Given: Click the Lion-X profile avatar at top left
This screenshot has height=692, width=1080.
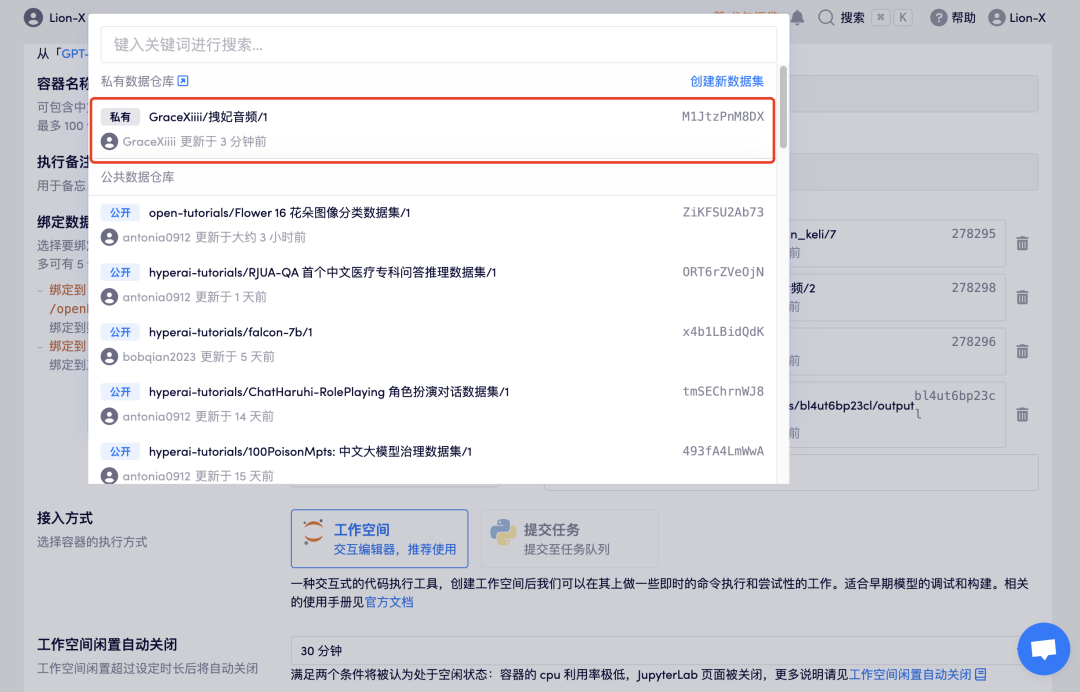Looking at the screenshot, I should [x=33, y=18].
